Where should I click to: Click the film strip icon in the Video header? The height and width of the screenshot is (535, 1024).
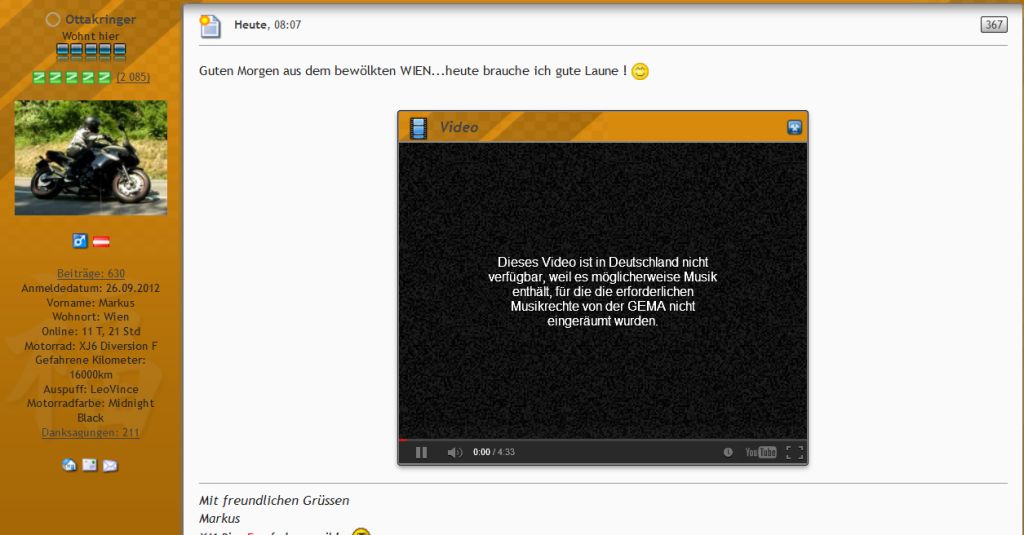click(418, 127)
